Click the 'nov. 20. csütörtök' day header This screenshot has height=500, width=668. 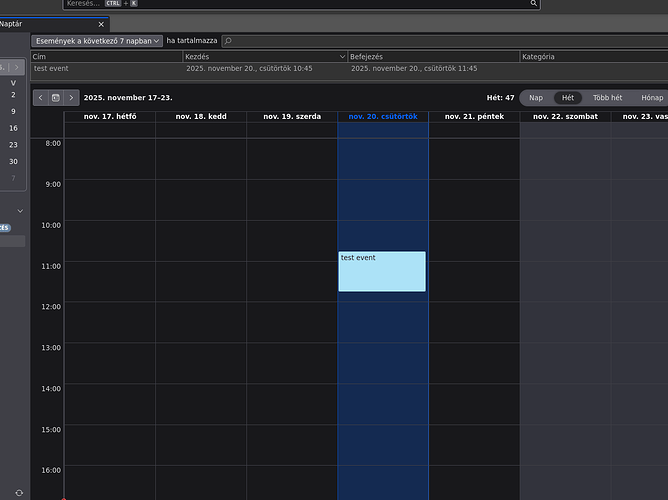pos(383,117)
